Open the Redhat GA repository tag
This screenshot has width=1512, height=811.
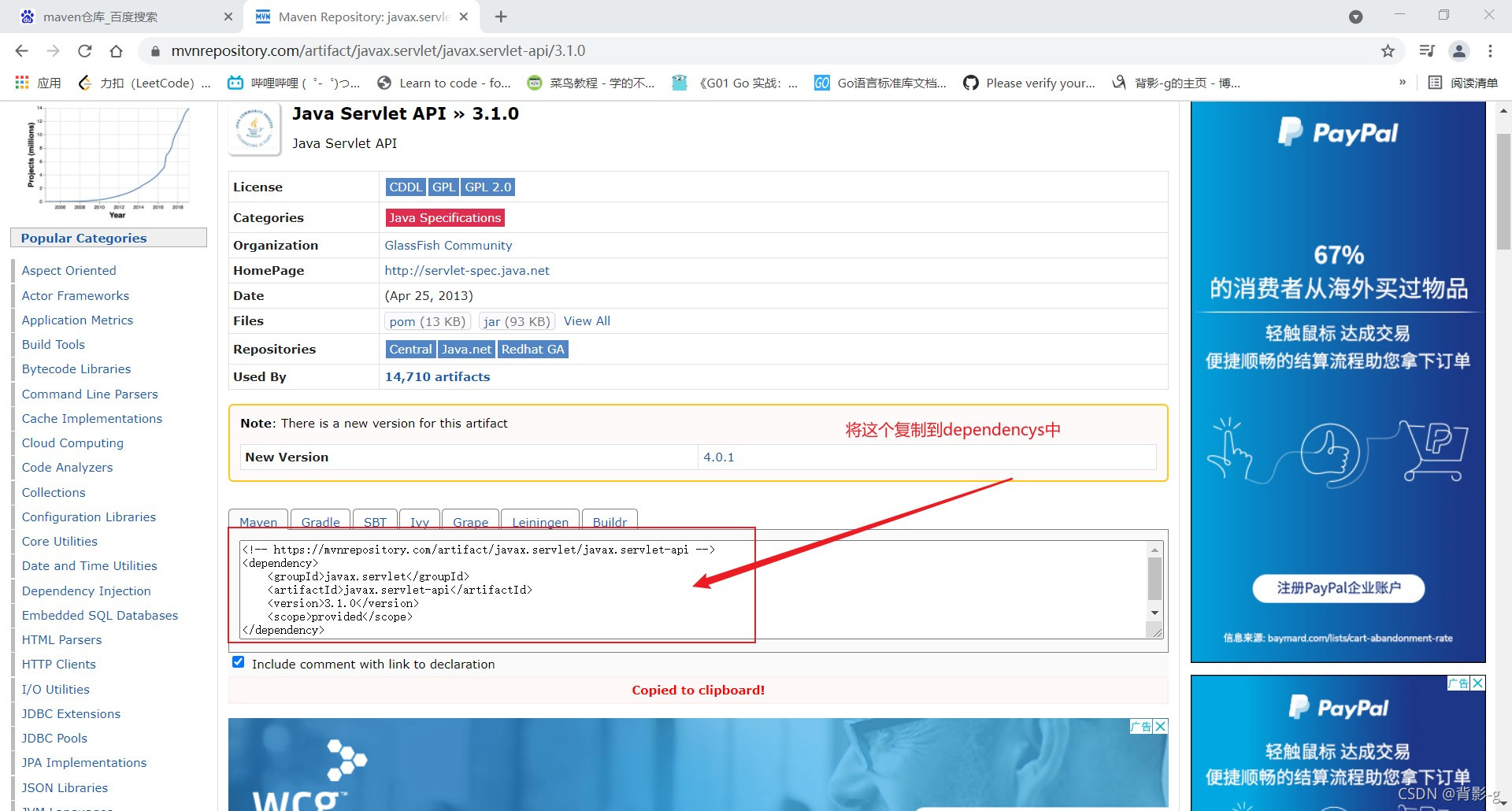(533, 350)
